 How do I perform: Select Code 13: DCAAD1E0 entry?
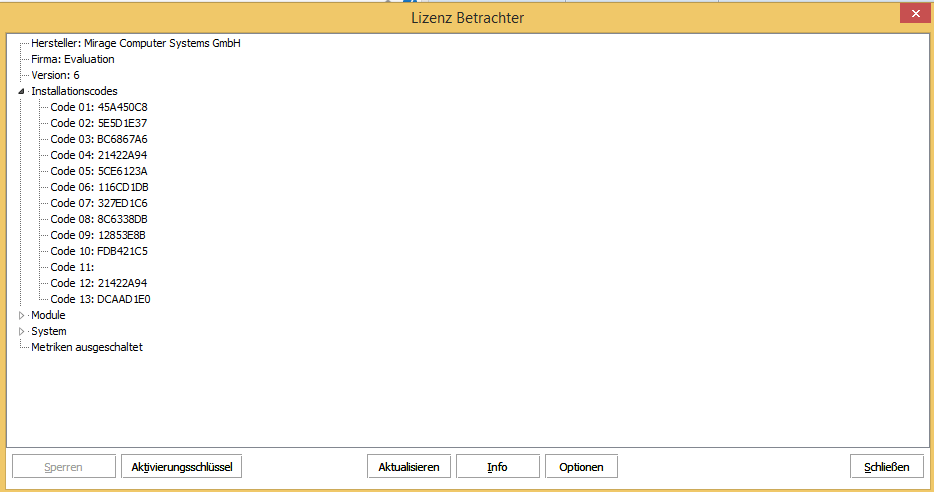pos(100,299)
